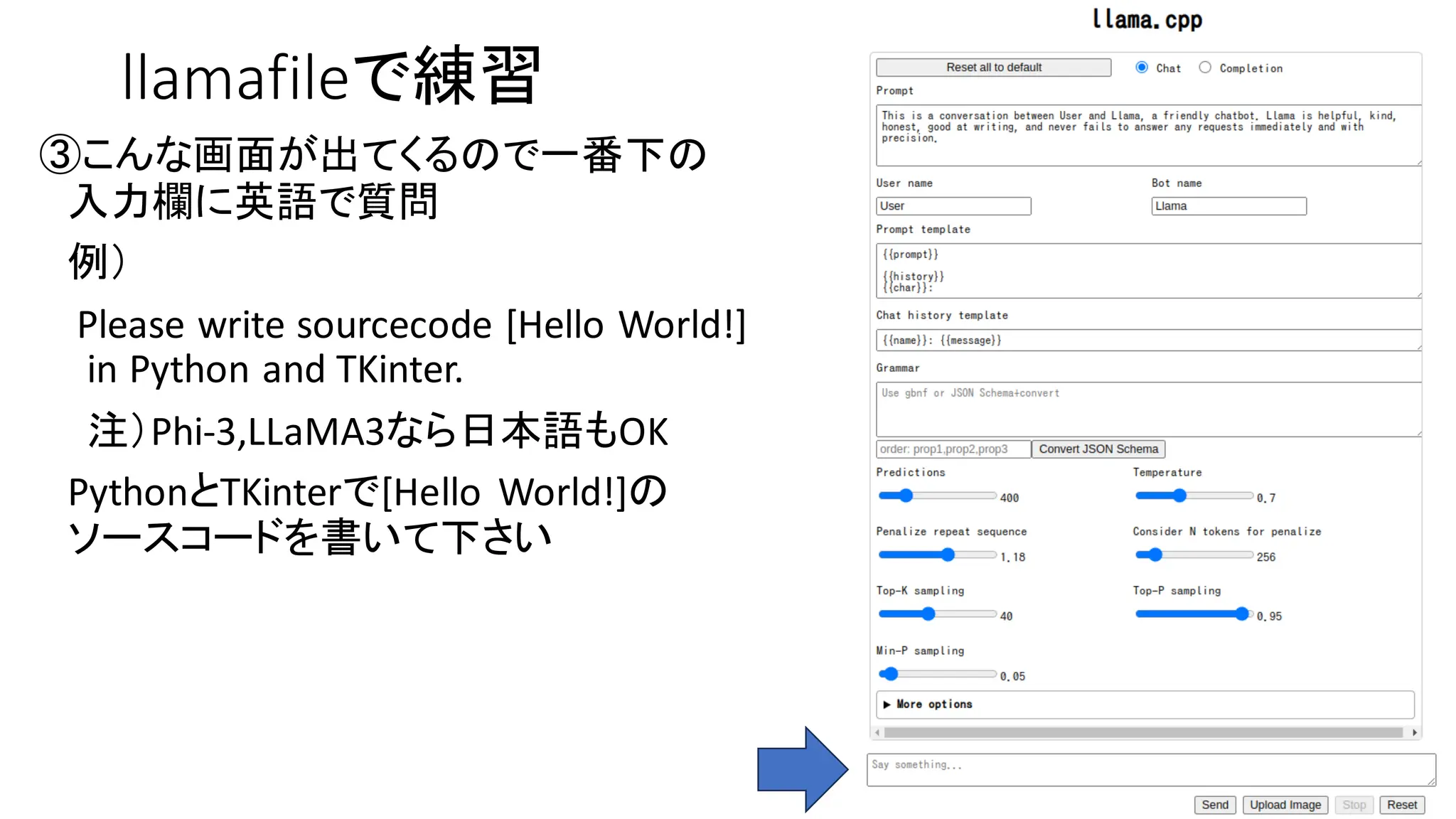Adjust the Predictions slider
Screen dimensions: 1456x819
tap(937, 496)
